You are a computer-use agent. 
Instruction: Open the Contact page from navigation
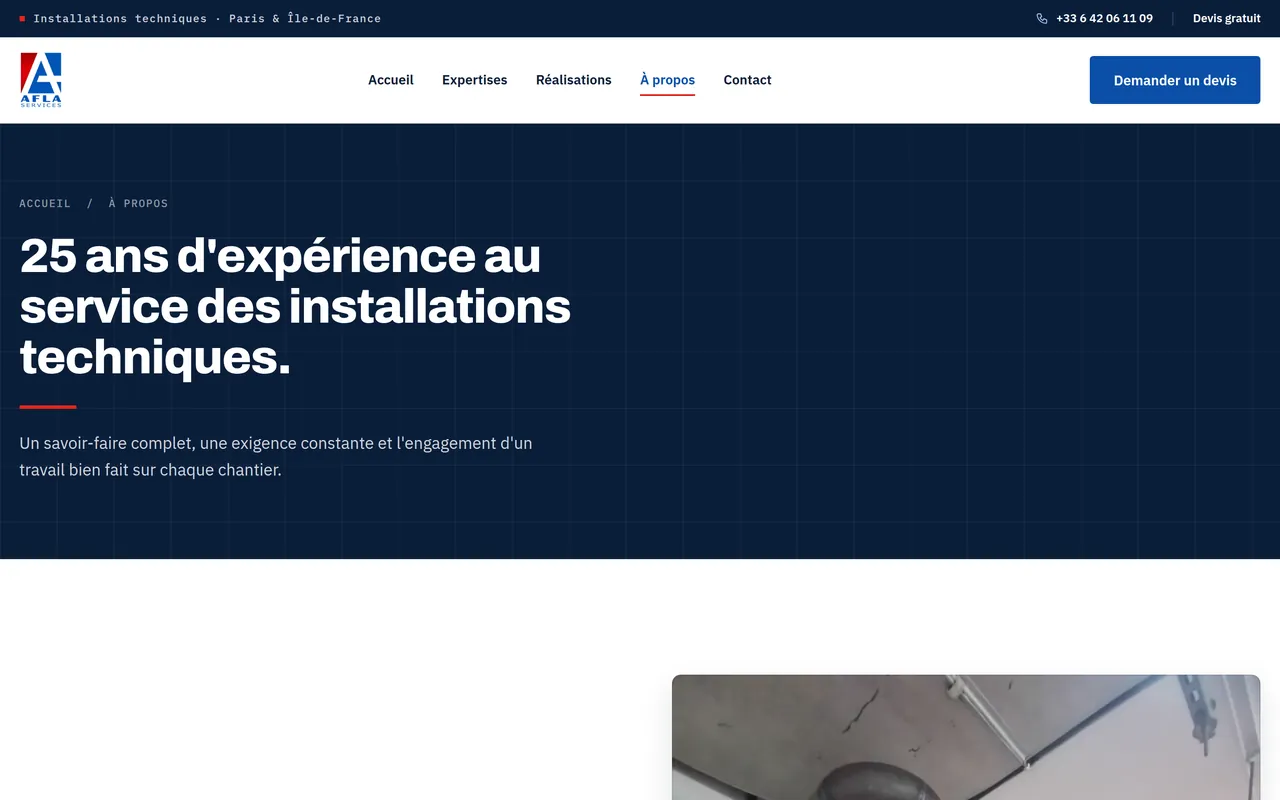748,80
